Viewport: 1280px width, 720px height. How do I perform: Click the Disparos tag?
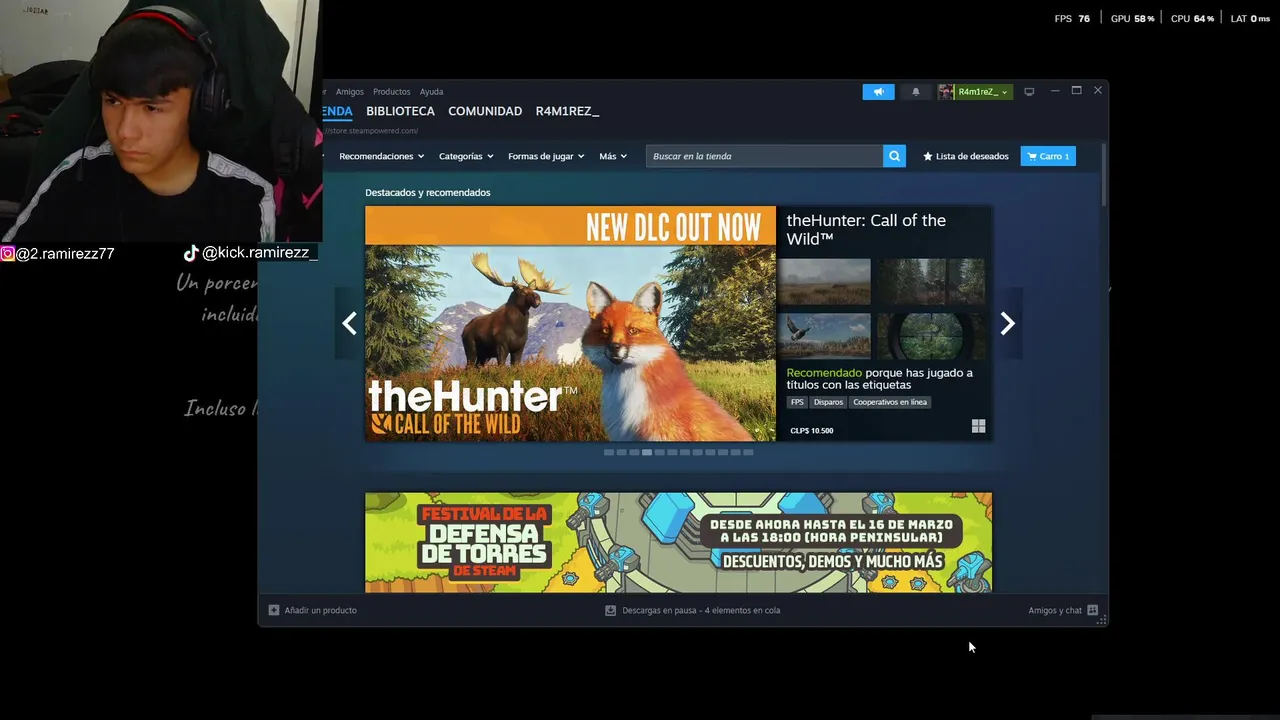coord(828,402)
